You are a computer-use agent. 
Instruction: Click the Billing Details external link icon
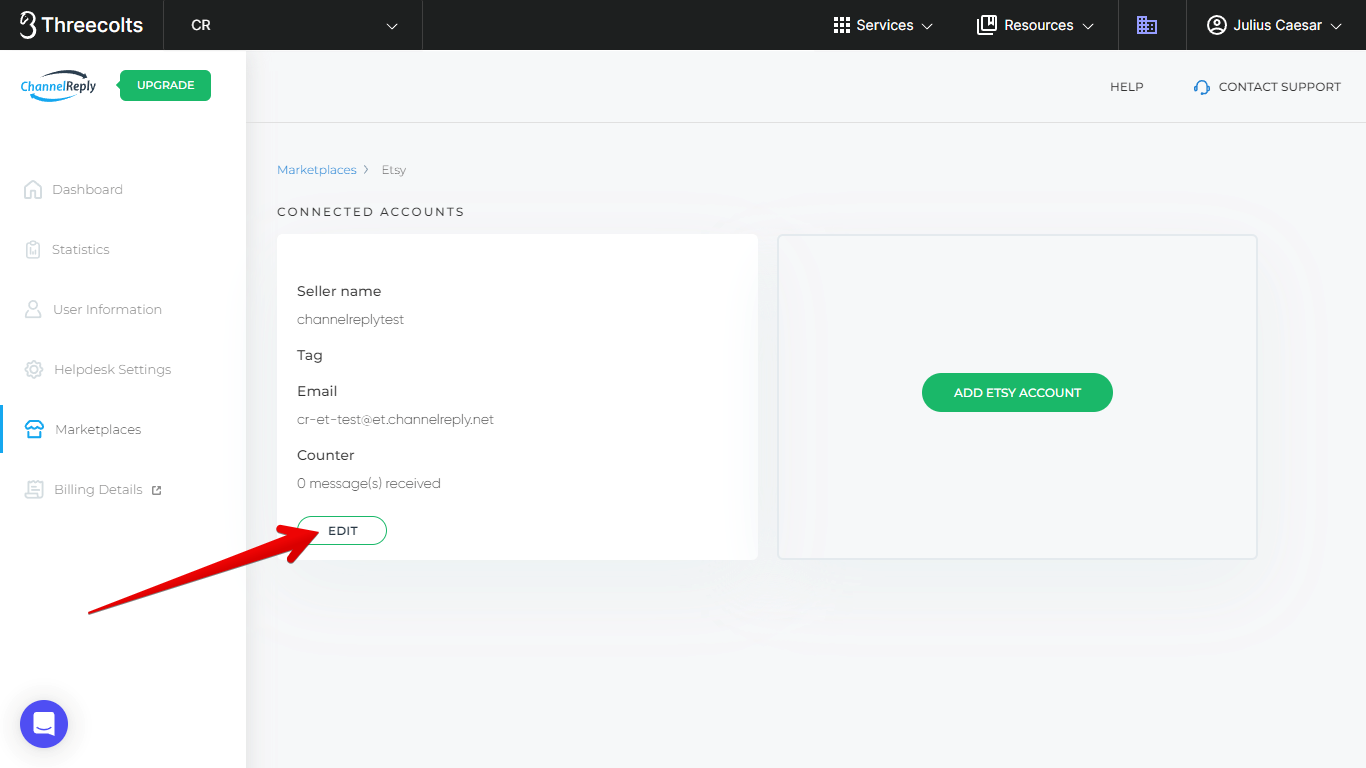[x=156, y=490]
